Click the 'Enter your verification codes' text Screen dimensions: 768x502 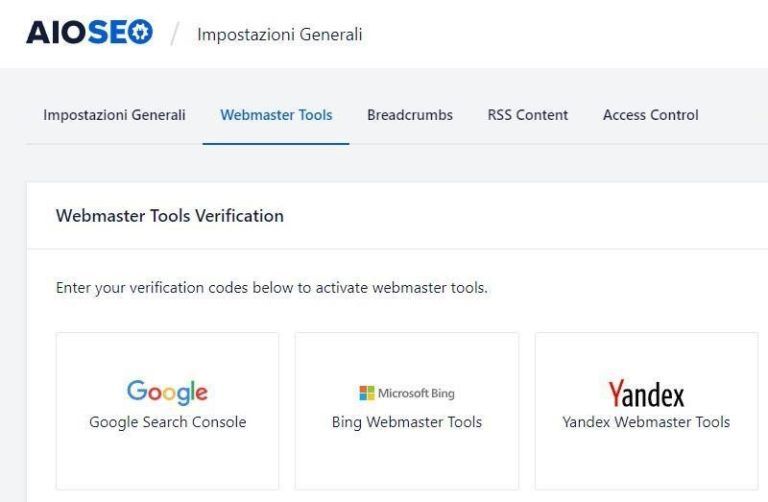(x=272, y=287)
